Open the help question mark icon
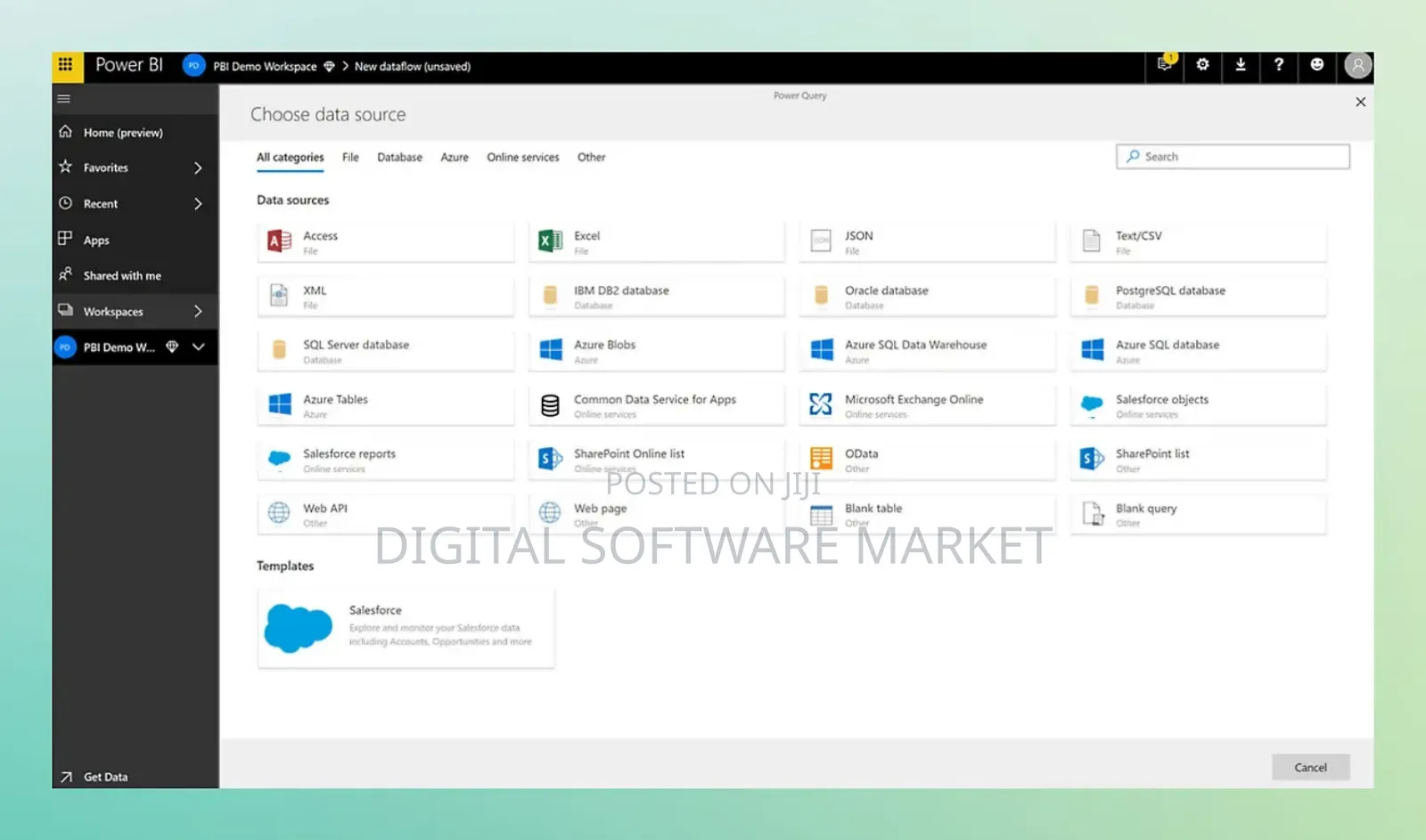The width and height of the screenshot is (1426, 840). click(x=1279, y=64)
